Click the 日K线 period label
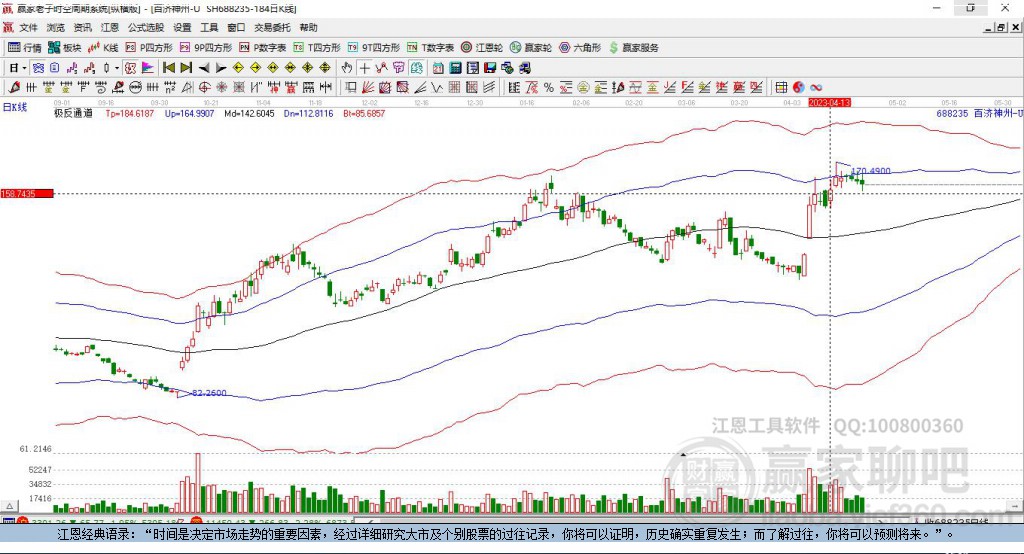Screen dimensions: 1024x554 point(15,107)
